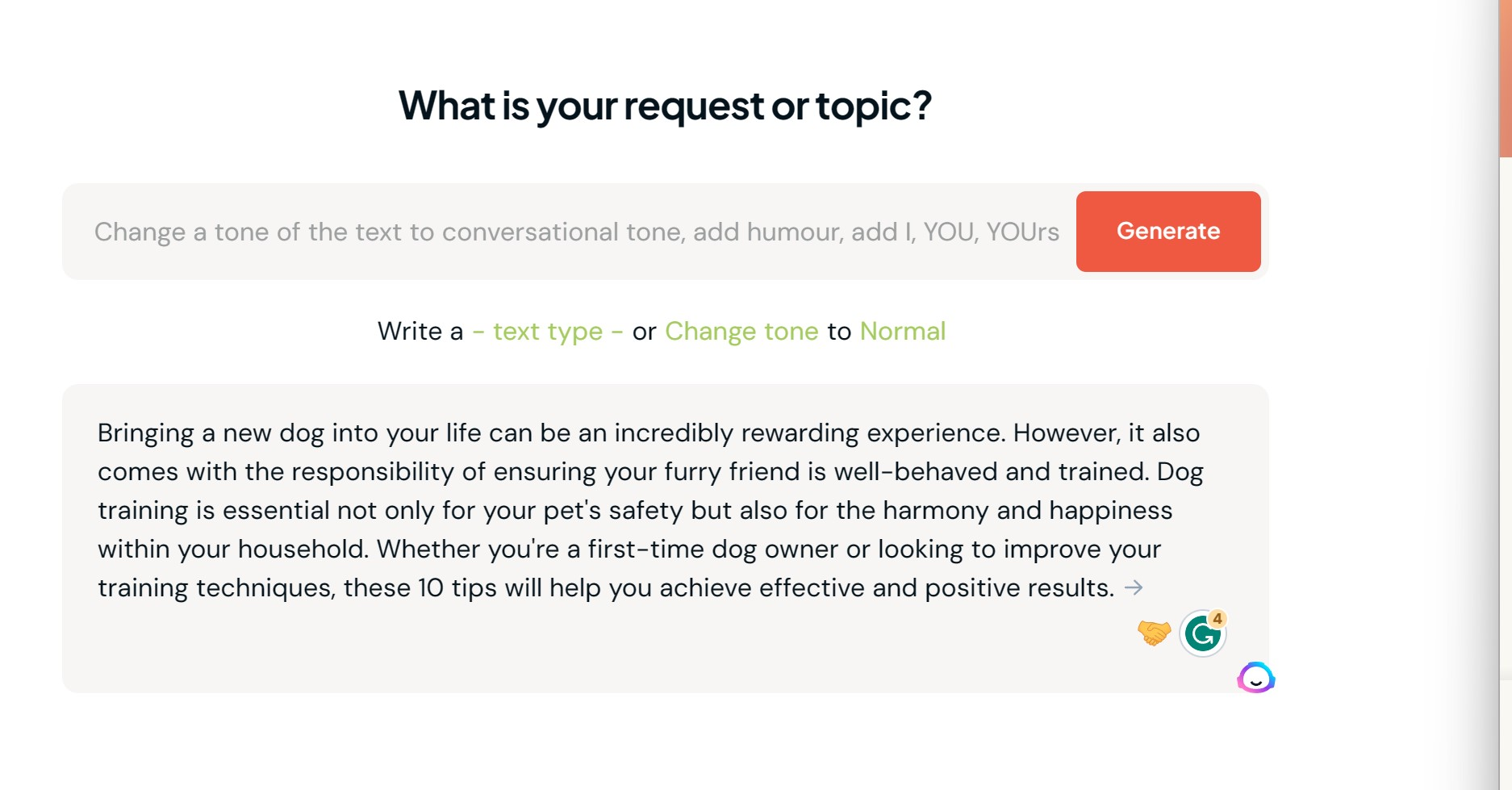Screen dimensions: 1512x790
Task: Open the Jasper smiley assistant icon
Action: point(1255,679)
